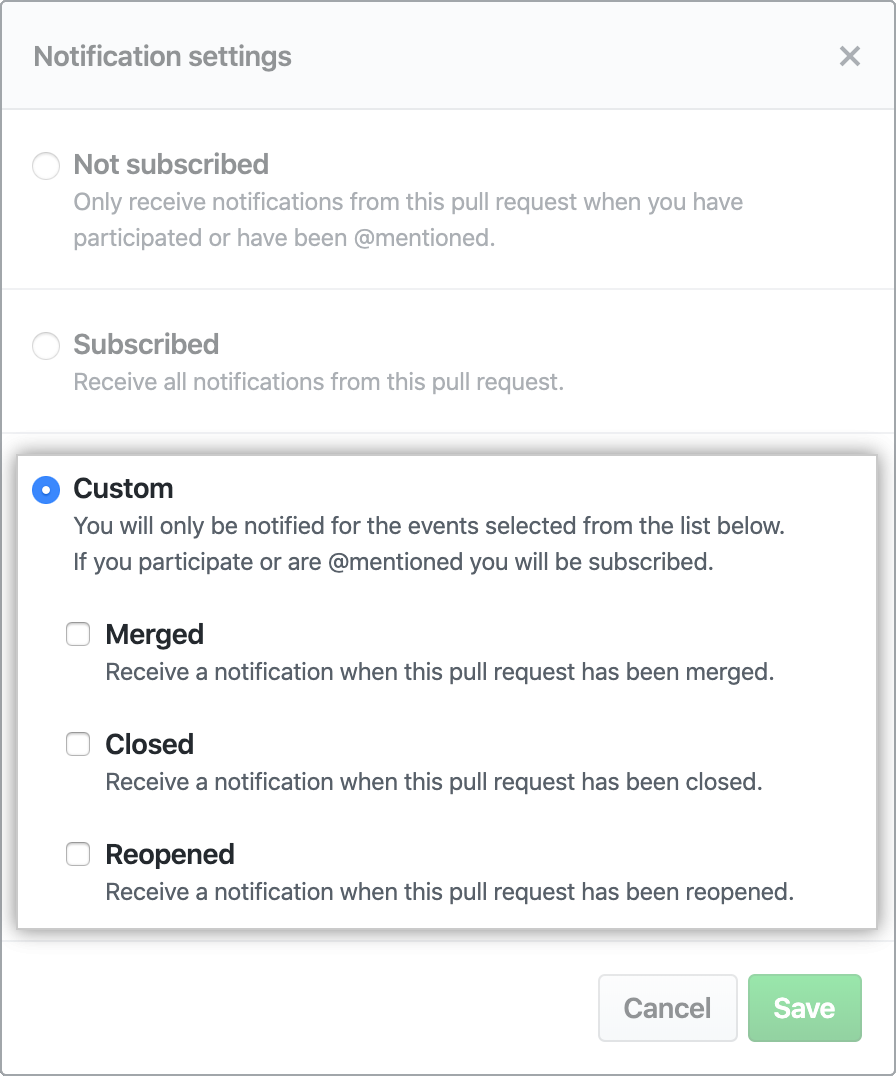The width and height of the screenshot is (896, 1076).
Task: Click the "Reopened" label text
Action: tap(170, 855)
